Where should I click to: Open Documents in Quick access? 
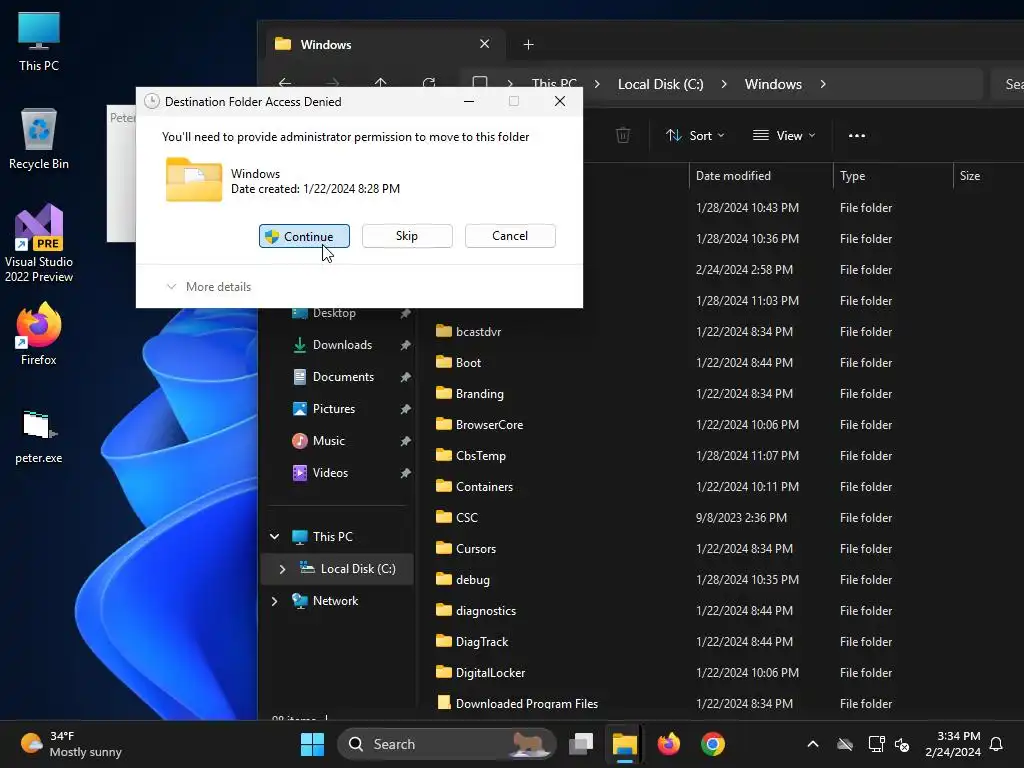tap(343, 377)
